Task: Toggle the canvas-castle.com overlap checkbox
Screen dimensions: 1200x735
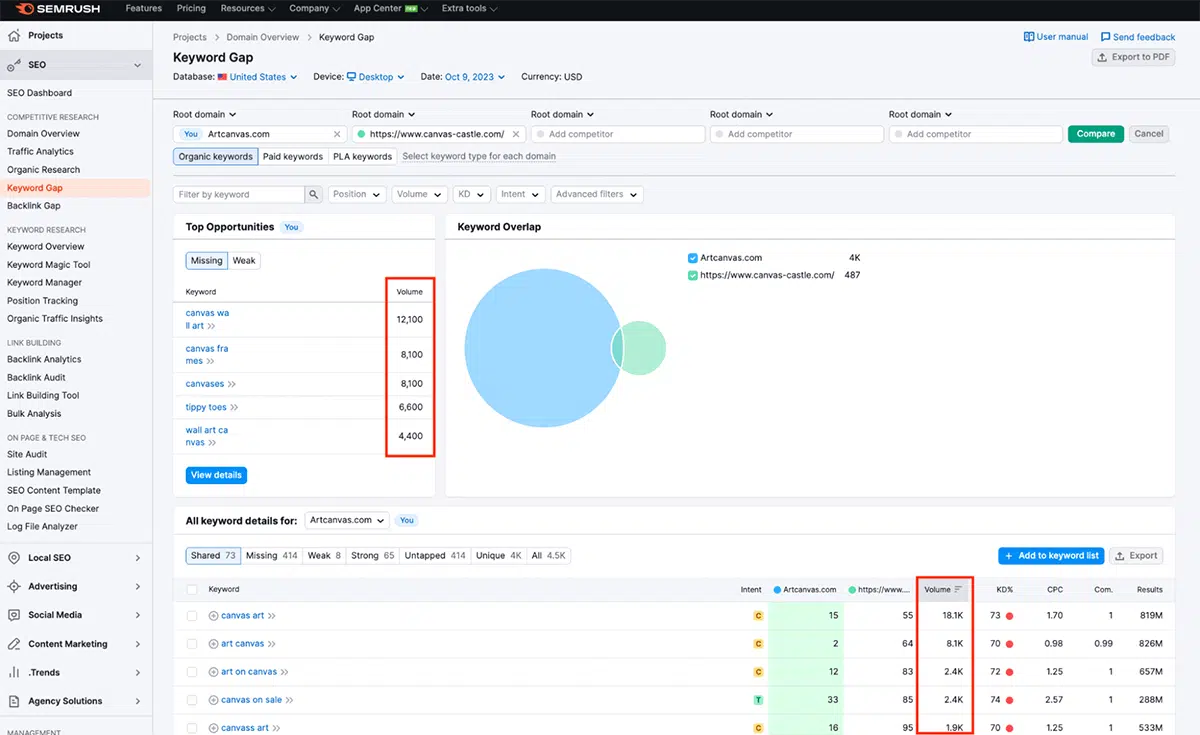Action: [x=692, y=275]
